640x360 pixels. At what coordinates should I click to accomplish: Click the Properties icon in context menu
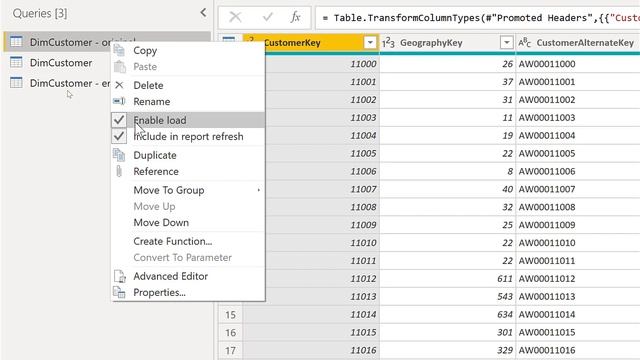point(119,292)
